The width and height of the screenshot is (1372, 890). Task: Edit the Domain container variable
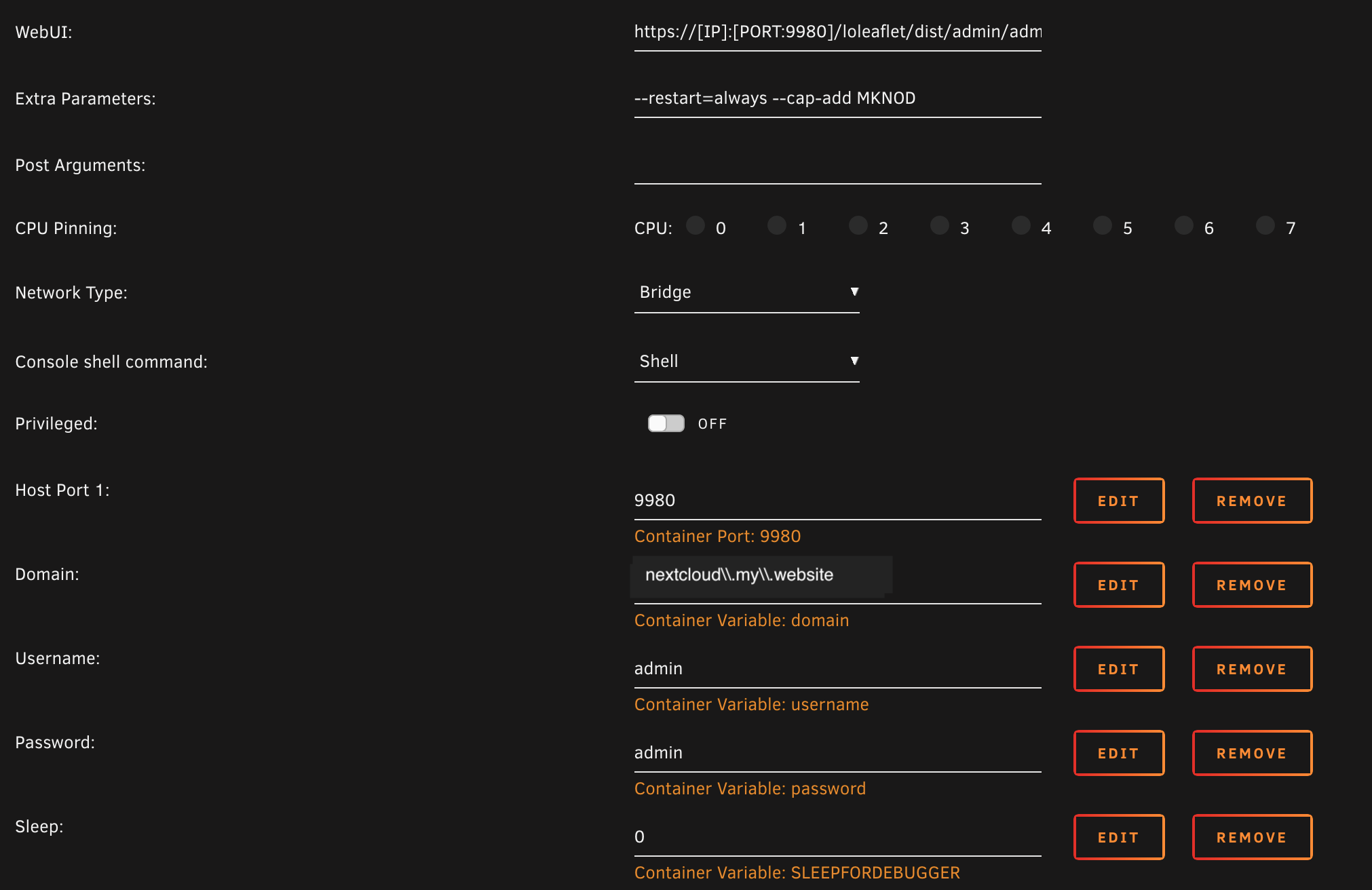(x=1118, y=585)
